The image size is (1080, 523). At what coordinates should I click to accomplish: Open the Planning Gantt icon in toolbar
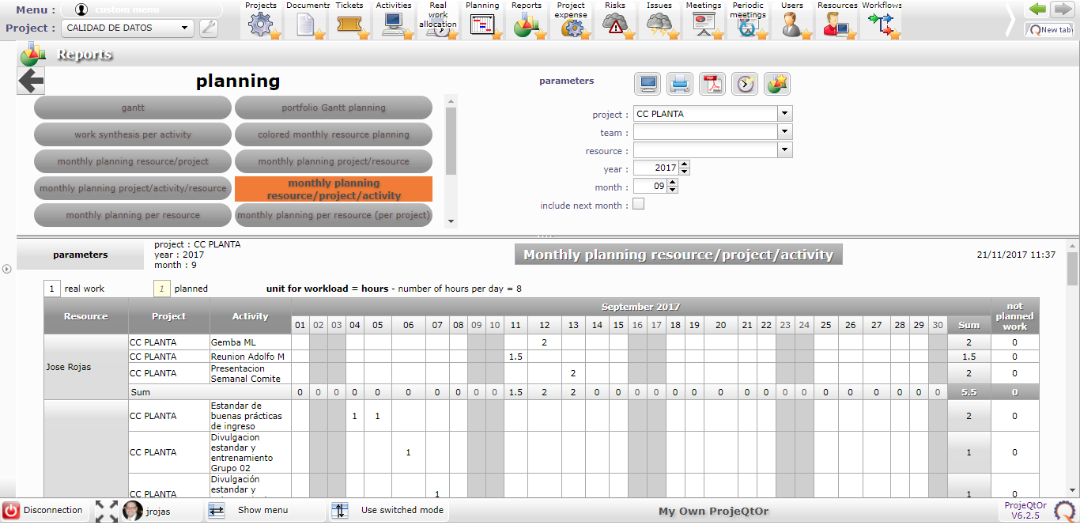(483, 25)
